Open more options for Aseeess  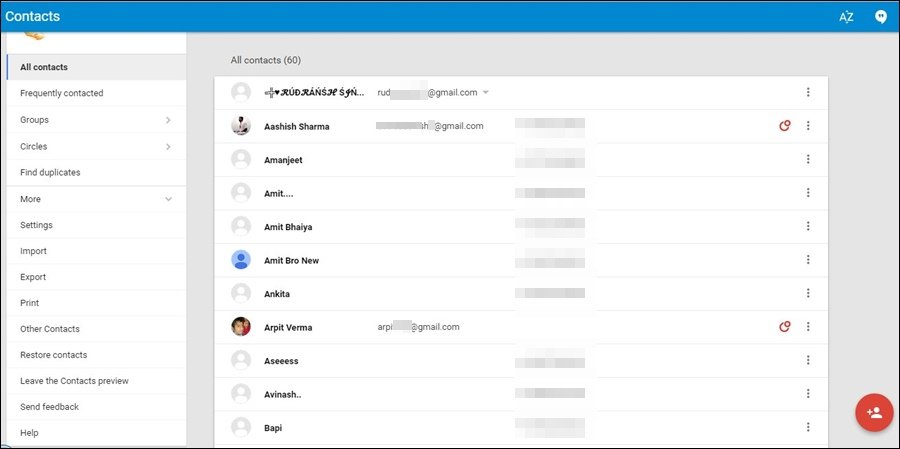(808, 360)
